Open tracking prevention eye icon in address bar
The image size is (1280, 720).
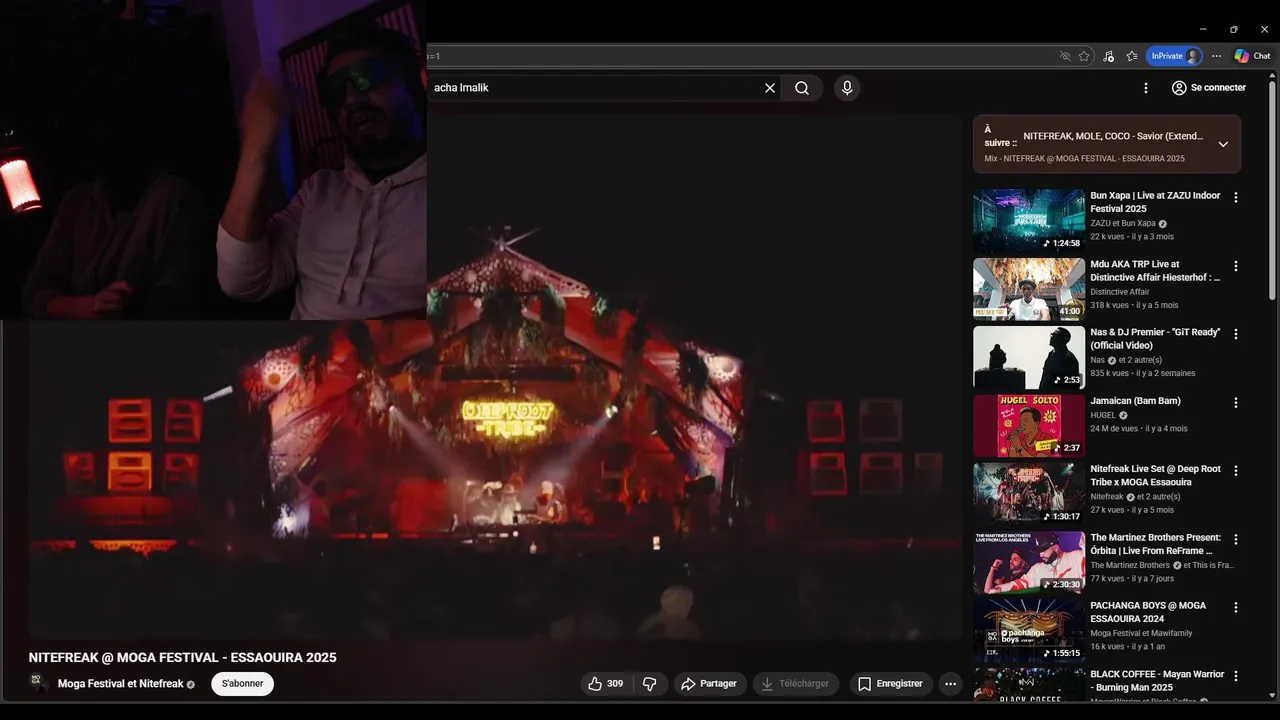(x=1065, y=56)
